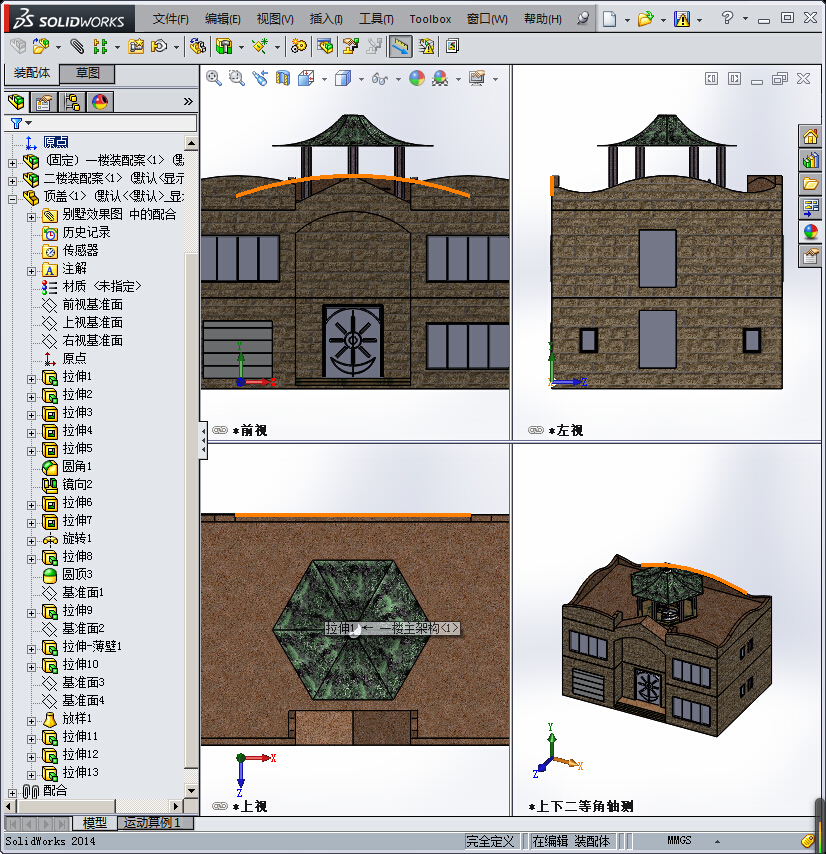The image size is (826, 854).
Task: Click the Display Style cube icon
Action: [343, 78]
